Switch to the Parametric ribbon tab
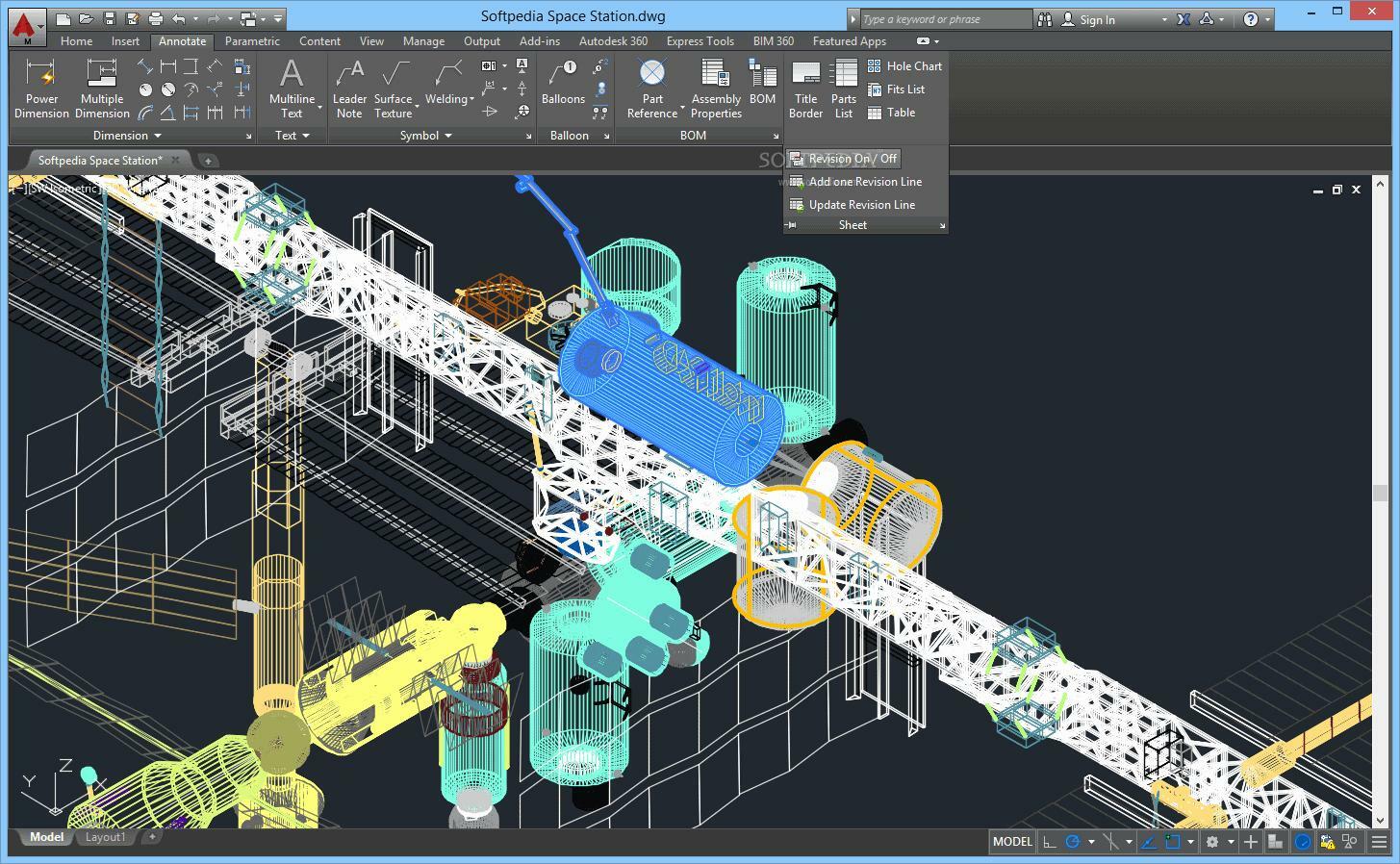1400x864 pixels. pos(252,41)
